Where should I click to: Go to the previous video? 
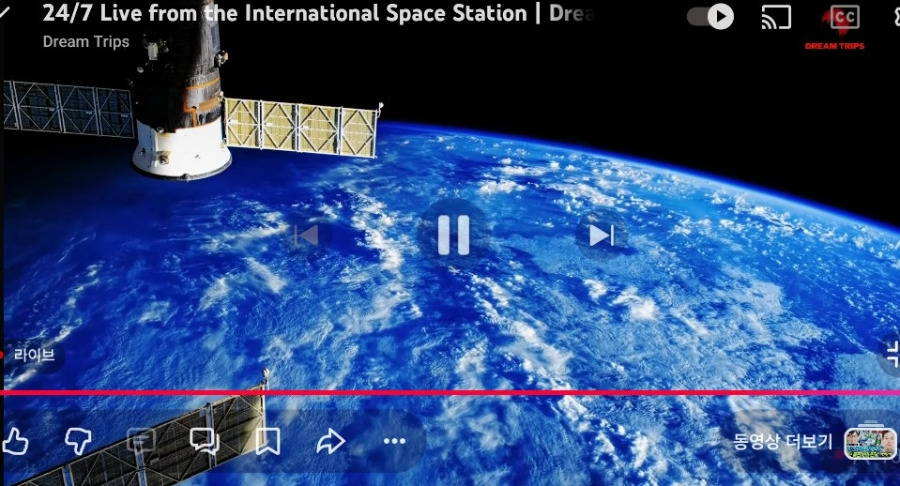pyautogui.click(x=307, y=235)
